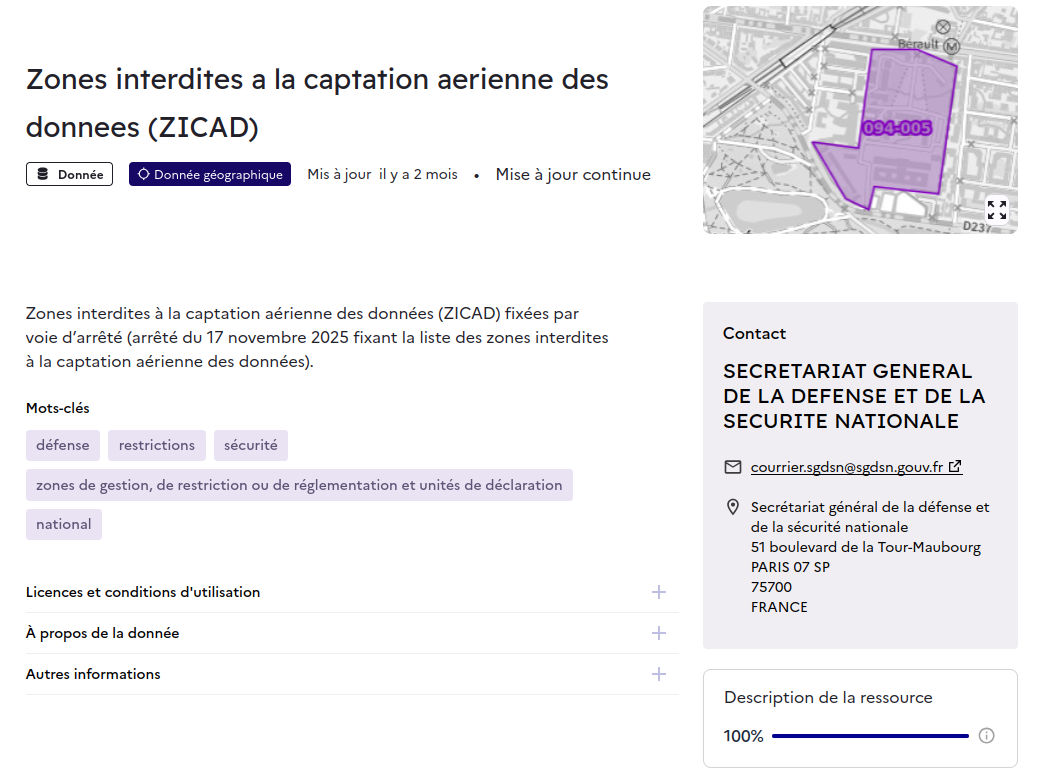The height and width of the screenshot is (778, 1038).
Task: Click the location pin icon beside the address
Action: point(733,506)
